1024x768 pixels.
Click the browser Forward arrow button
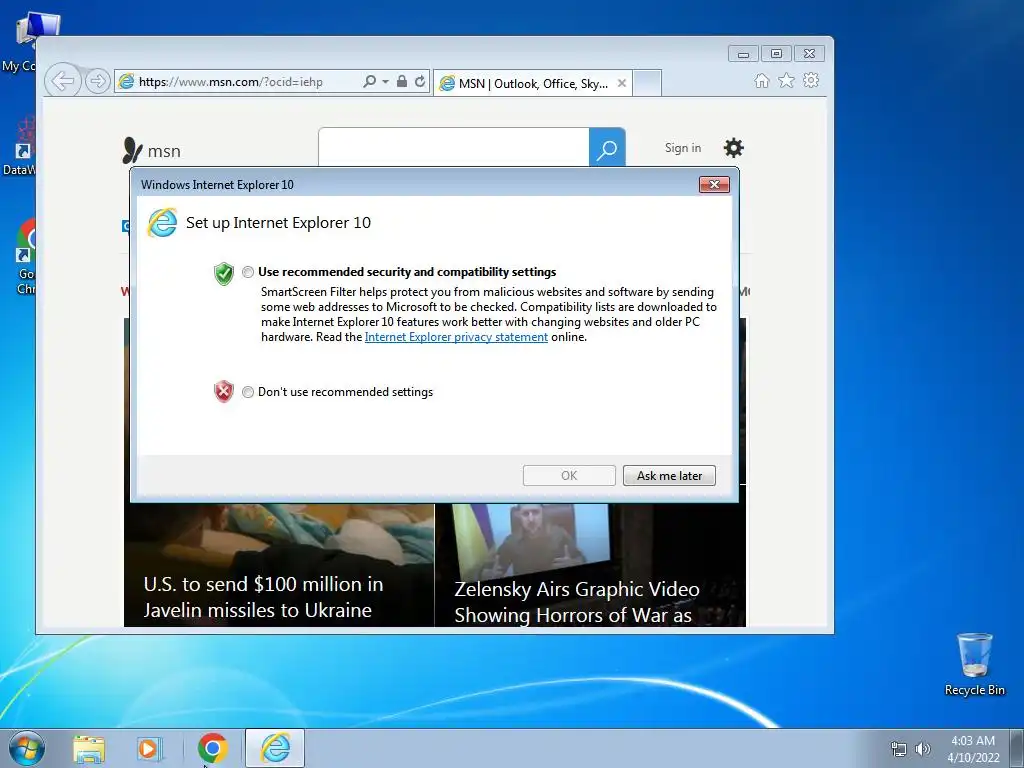(x=97, y=82)
